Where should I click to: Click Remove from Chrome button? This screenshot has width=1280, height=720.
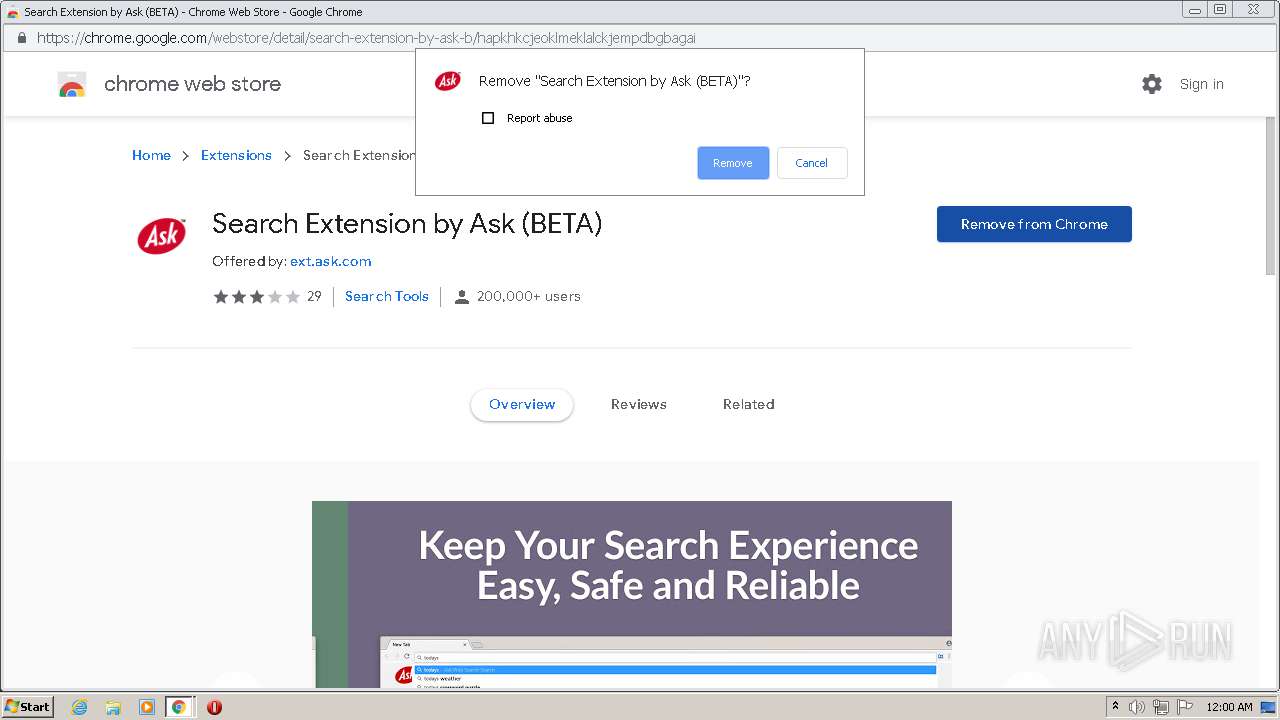coord(1034,224)
